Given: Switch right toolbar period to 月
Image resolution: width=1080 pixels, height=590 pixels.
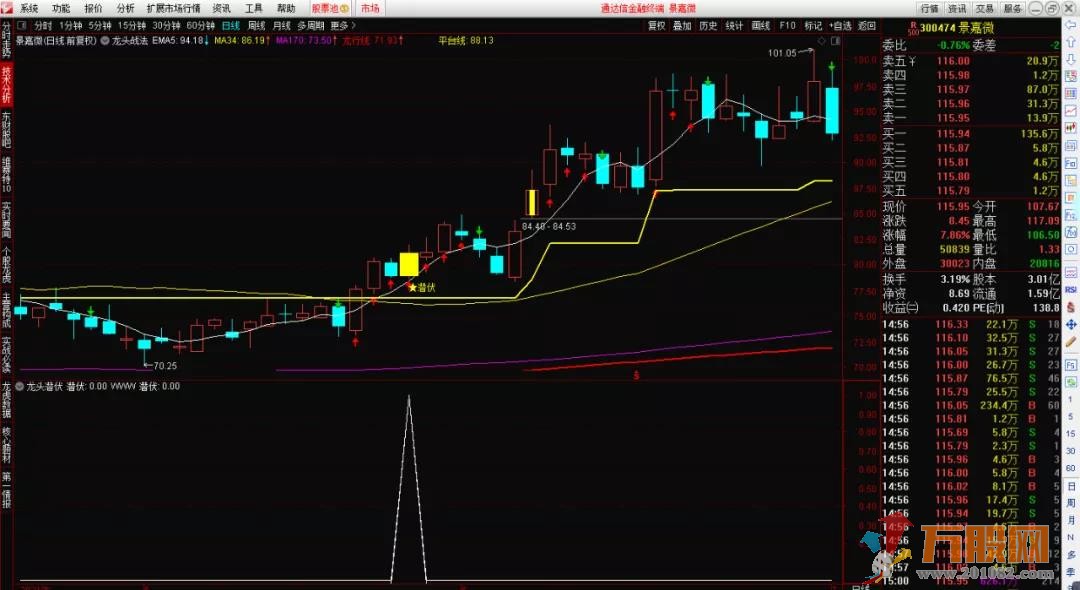Looking at the screenshot, I should (x=1070, y=520).
